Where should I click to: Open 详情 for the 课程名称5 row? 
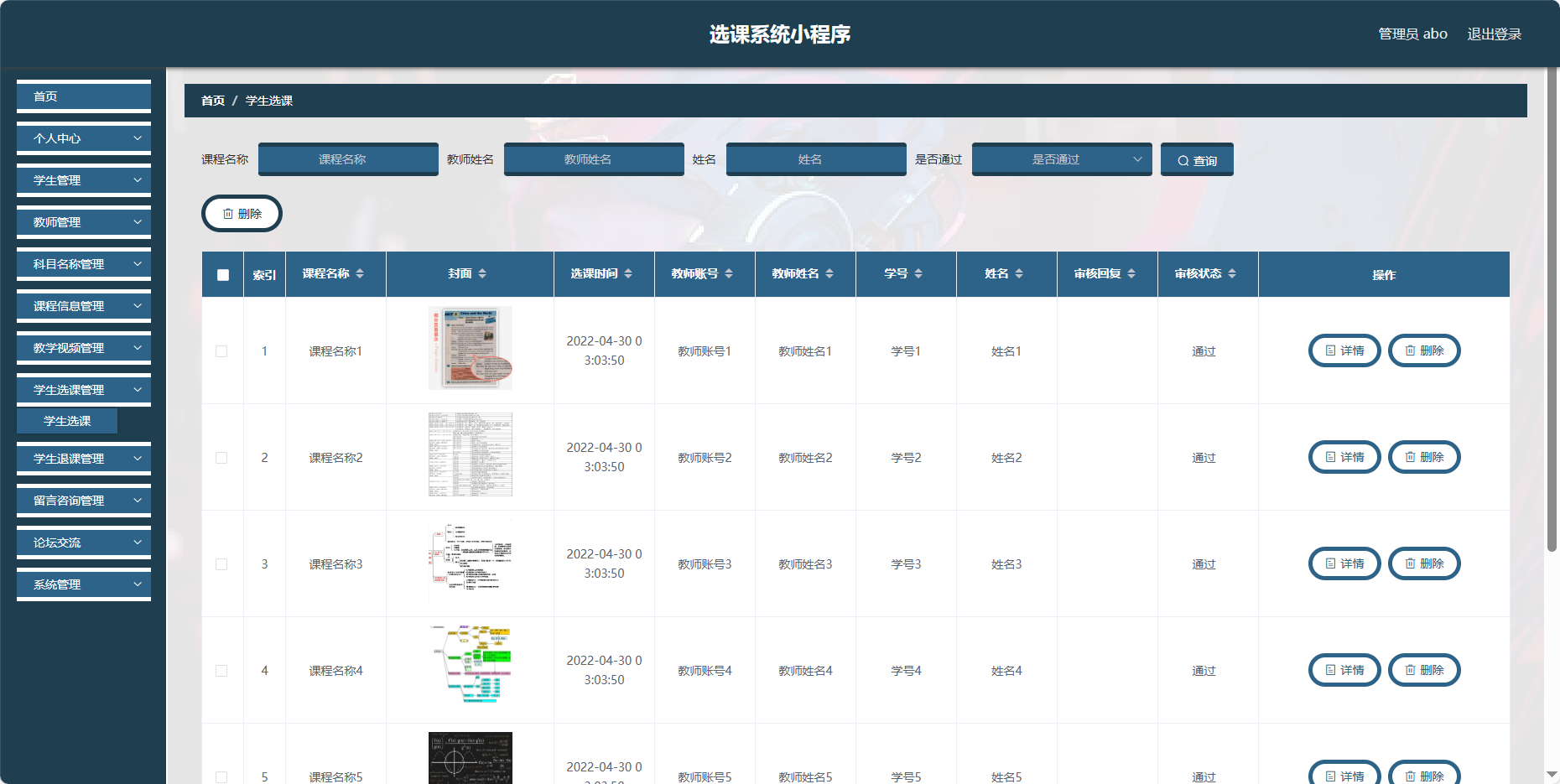[1344, 773]
